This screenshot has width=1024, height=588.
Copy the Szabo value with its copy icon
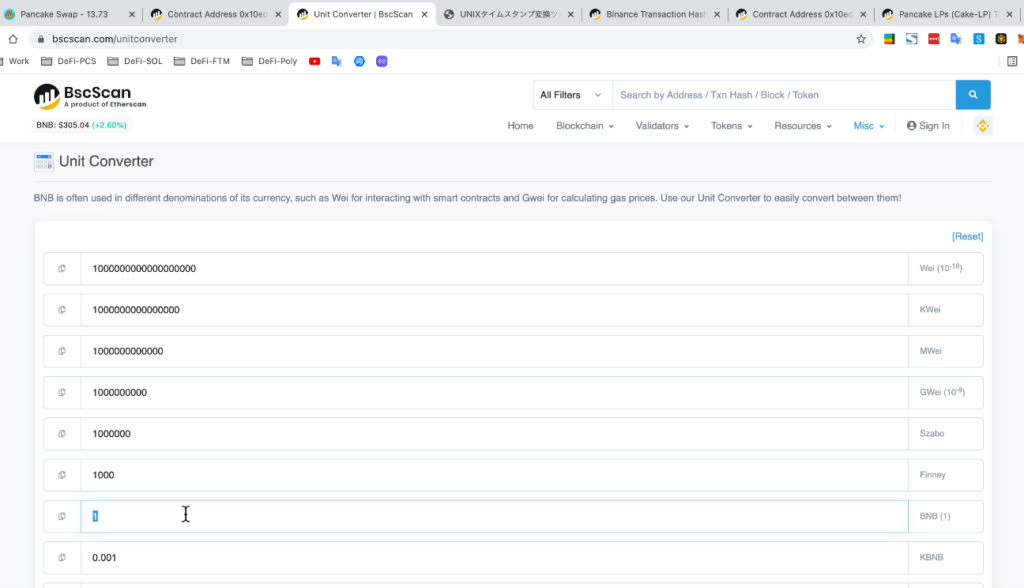click(62, 433)
